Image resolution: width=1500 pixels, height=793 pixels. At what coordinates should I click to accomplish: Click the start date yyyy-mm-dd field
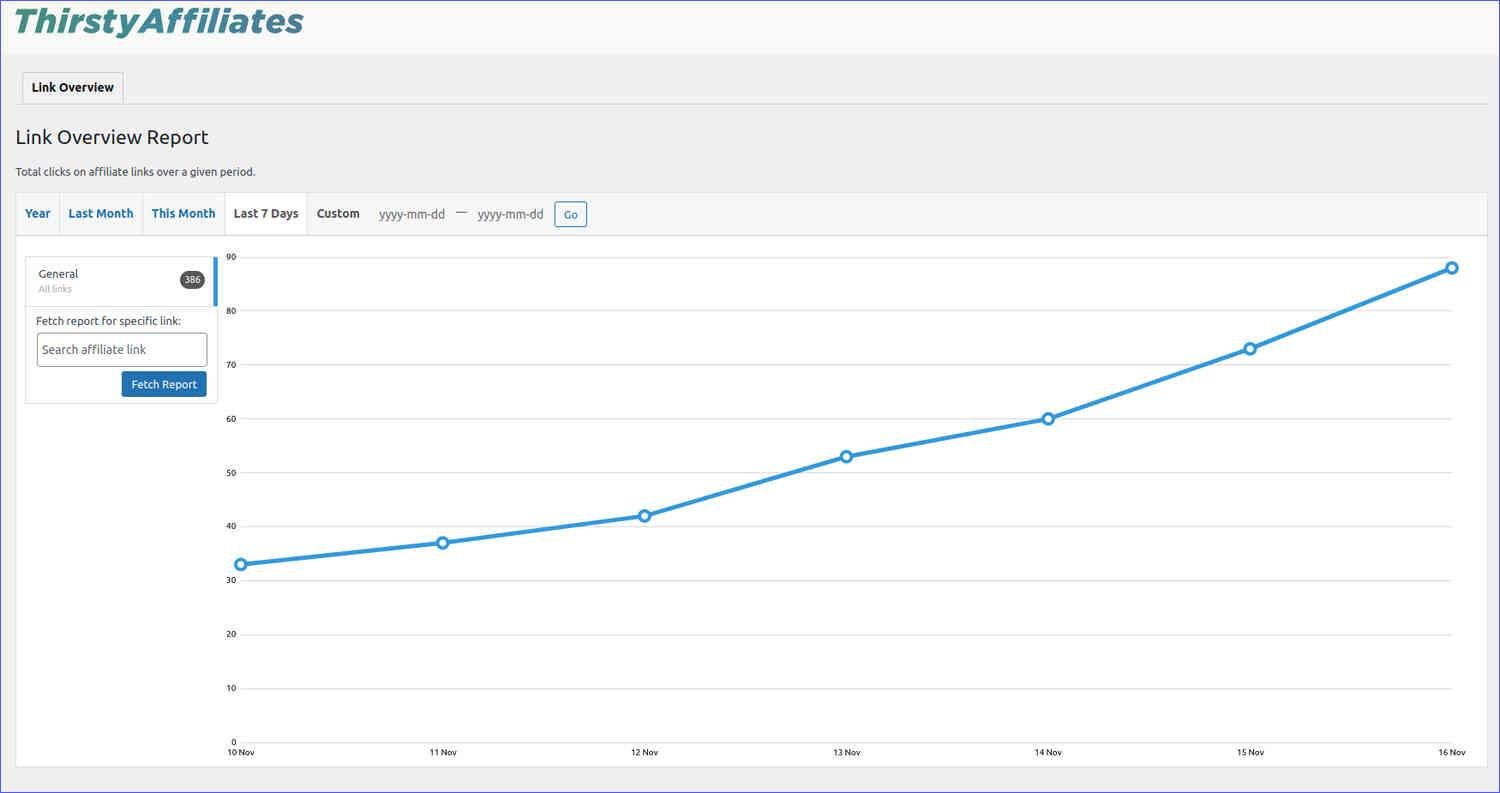411,214
